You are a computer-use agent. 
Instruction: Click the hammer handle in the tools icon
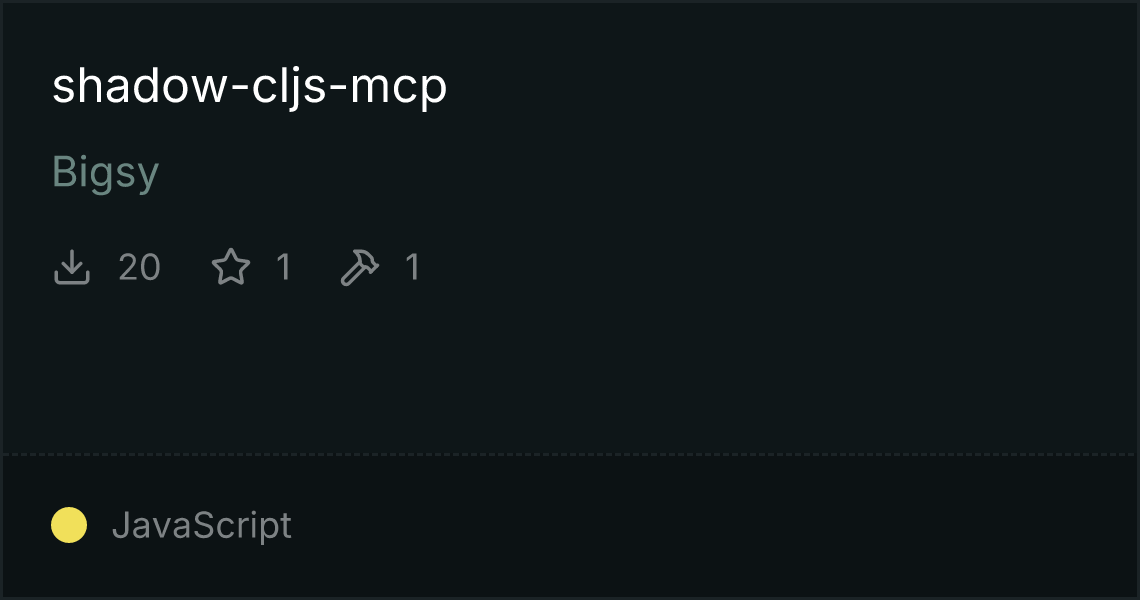pyautogui.click(x=352, y=275)
